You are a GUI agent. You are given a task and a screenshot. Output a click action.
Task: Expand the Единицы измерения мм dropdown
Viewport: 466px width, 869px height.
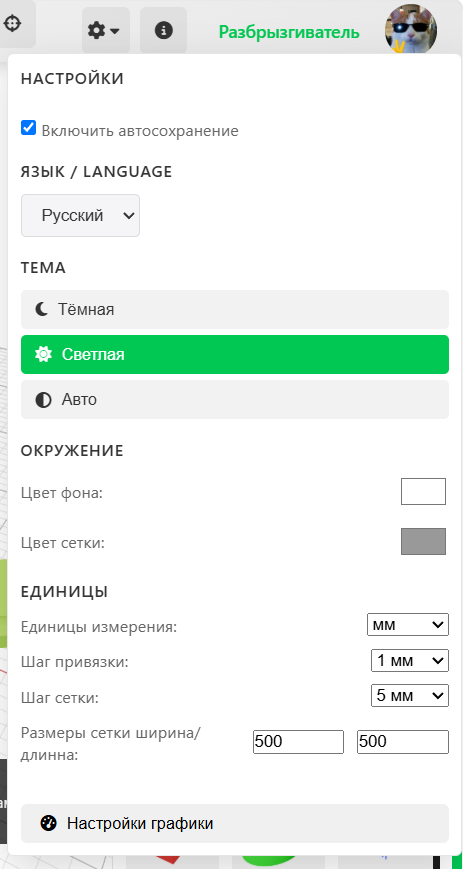pos(408,625)
